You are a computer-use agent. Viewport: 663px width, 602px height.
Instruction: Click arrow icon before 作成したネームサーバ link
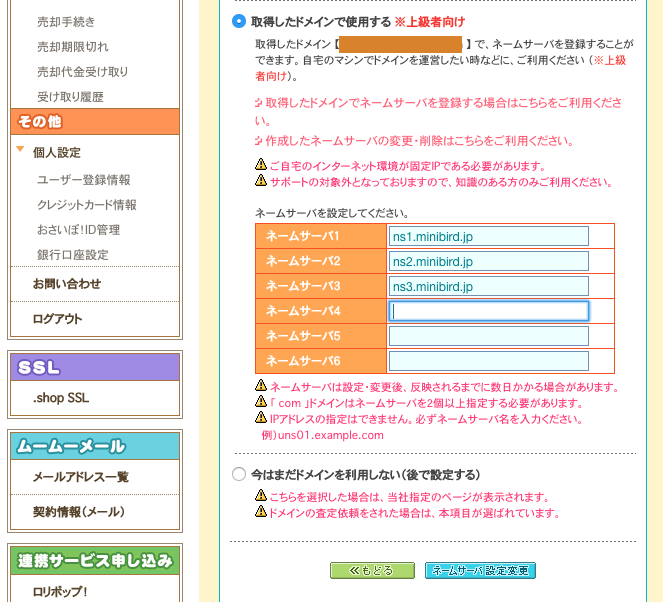(259, 141)
